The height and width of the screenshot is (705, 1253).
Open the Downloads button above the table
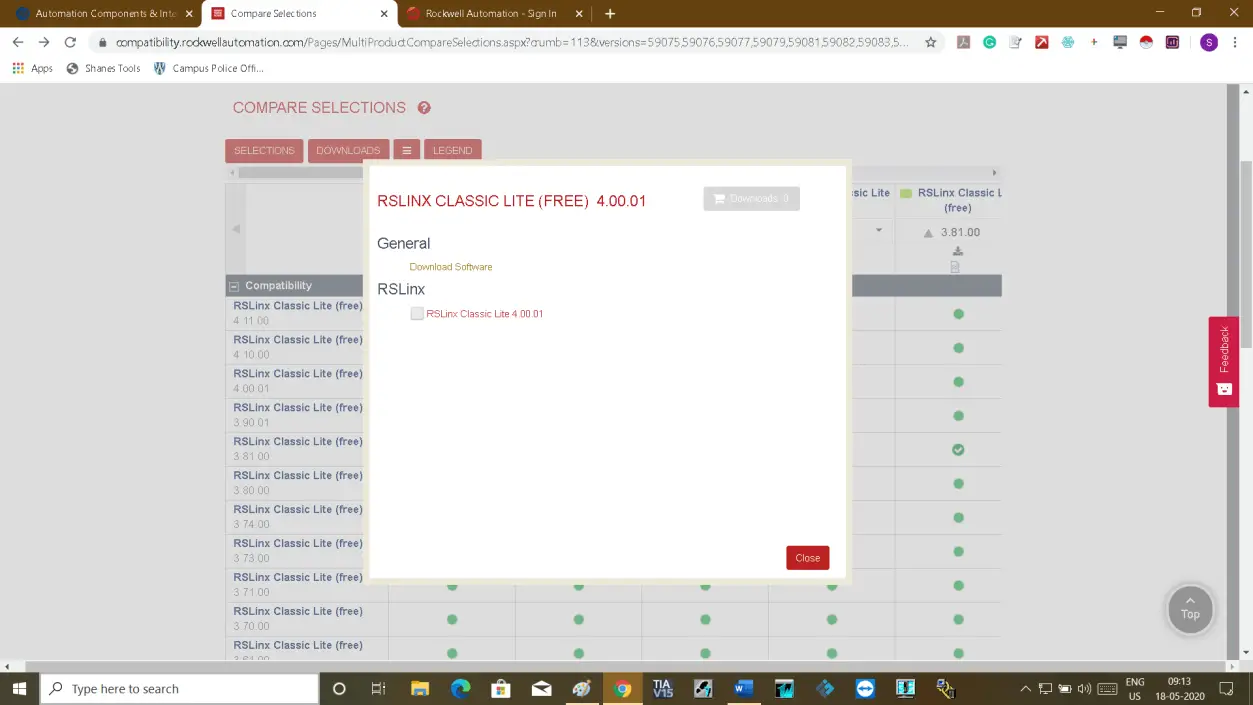[x=348, y=150]
